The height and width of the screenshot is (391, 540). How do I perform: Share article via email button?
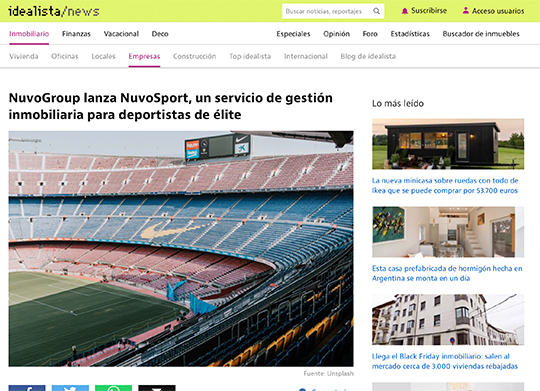click(x=157, y=388)
